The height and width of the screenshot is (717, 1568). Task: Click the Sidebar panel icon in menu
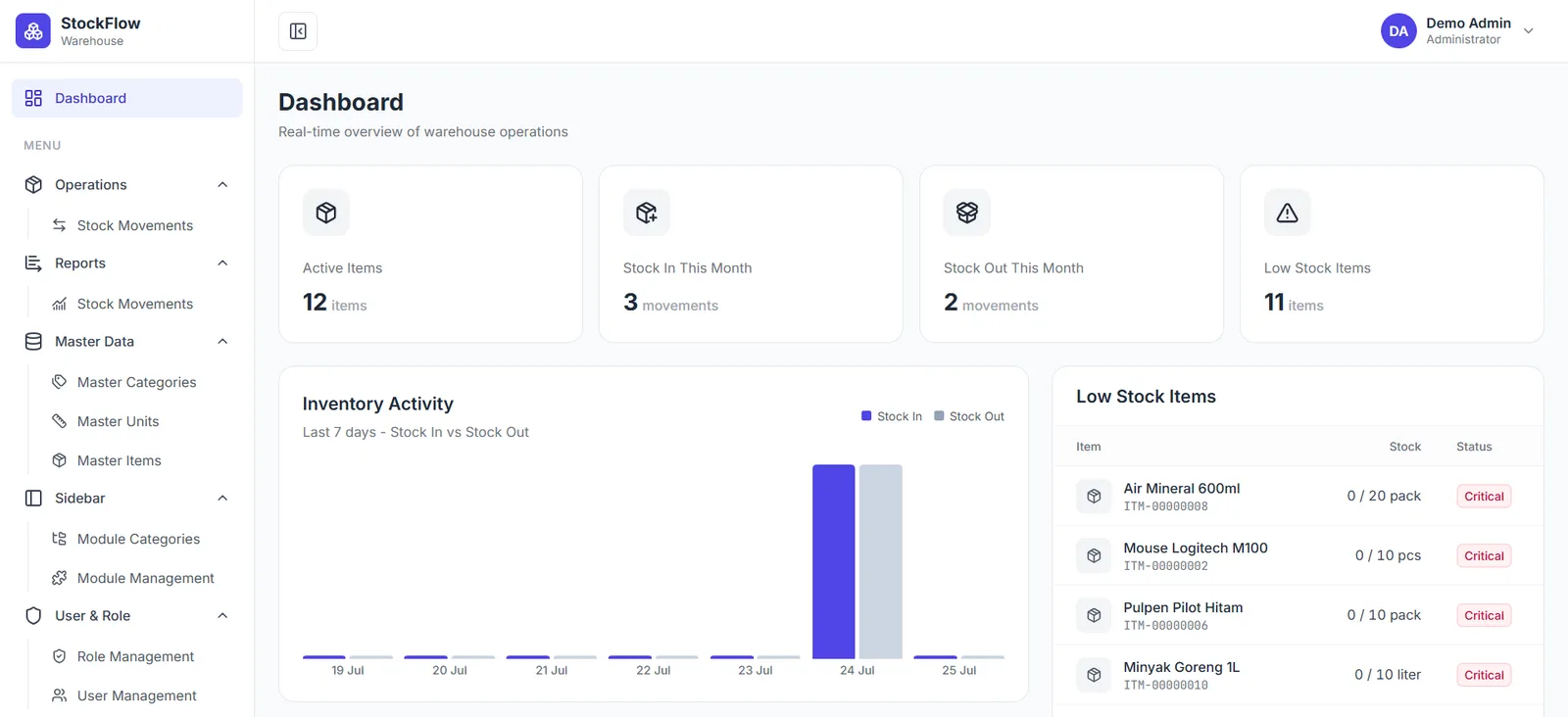tap(33, 498)
